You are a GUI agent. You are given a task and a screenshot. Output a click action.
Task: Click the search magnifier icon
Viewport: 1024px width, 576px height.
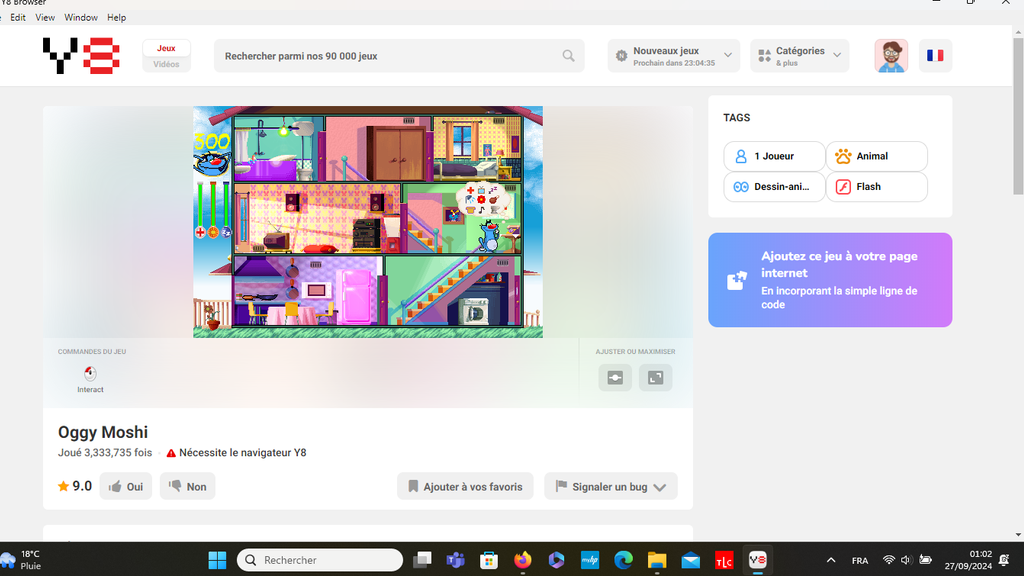[x=568, y=56]
